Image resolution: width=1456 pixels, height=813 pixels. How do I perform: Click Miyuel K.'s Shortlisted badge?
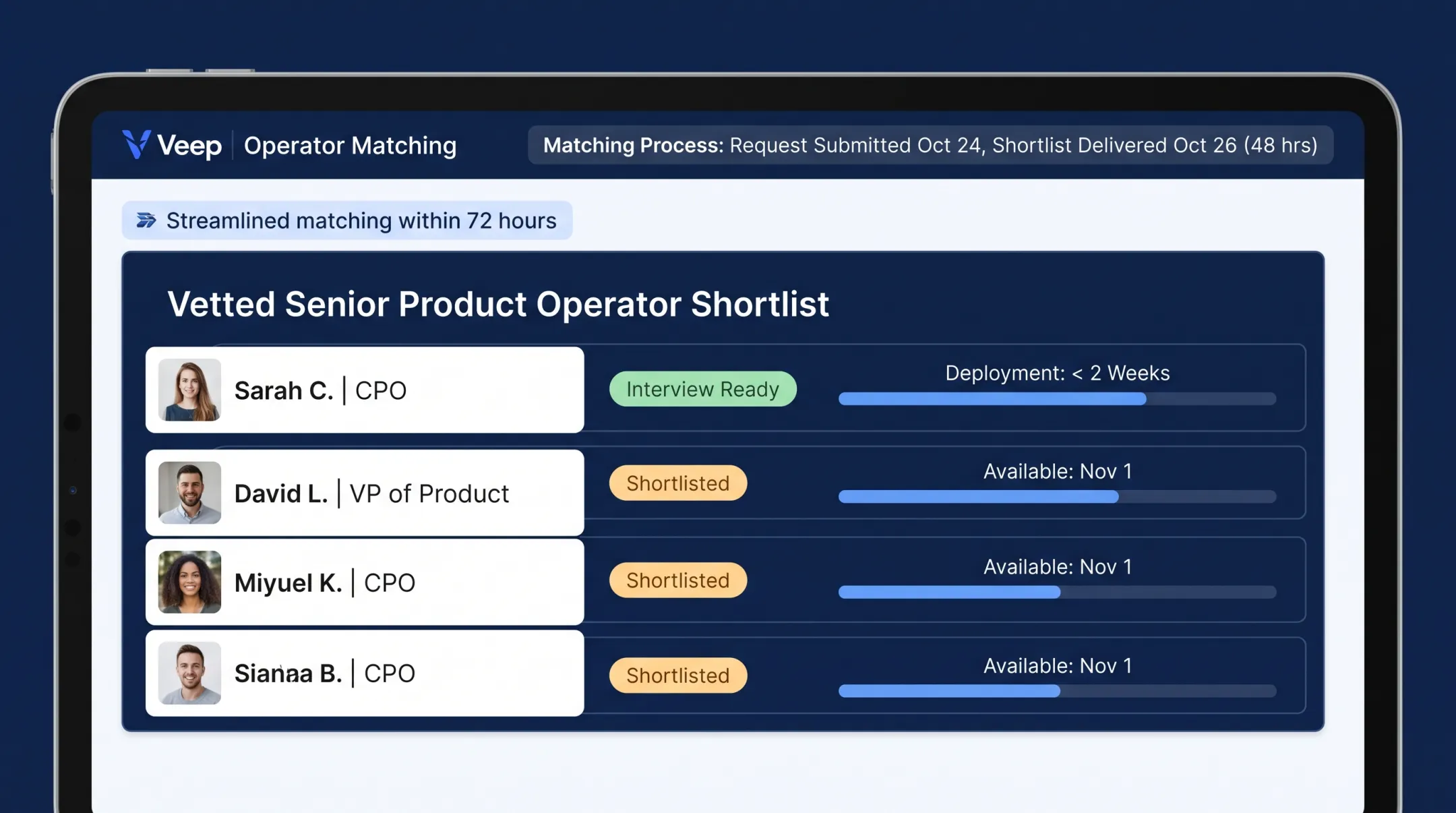[678, 580]
